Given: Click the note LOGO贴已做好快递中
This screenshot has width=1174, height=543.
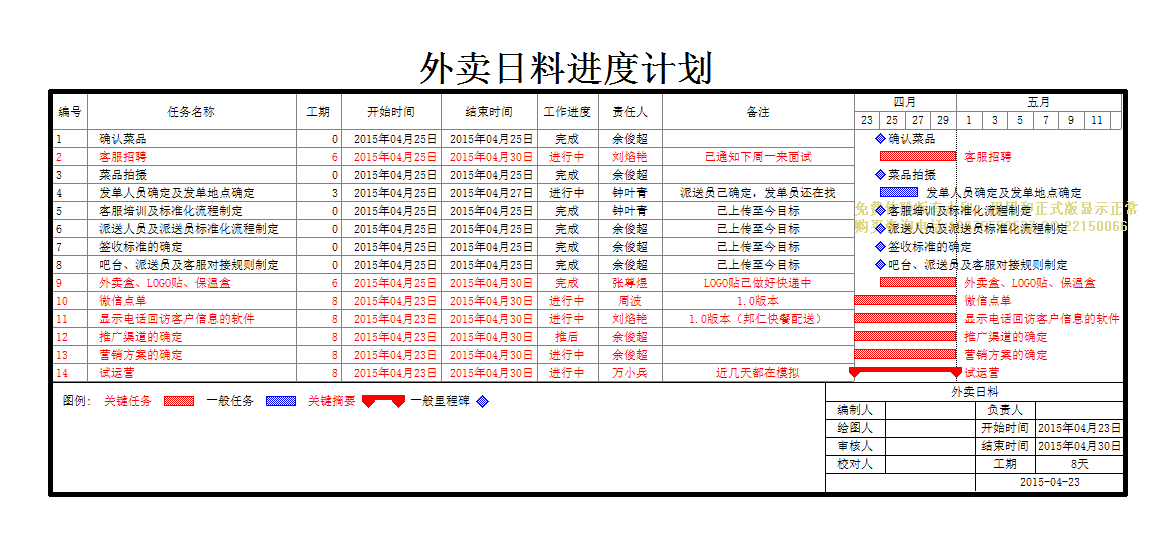Looking at the screenshot, I should pyautogui.click(x=758, y=282).
